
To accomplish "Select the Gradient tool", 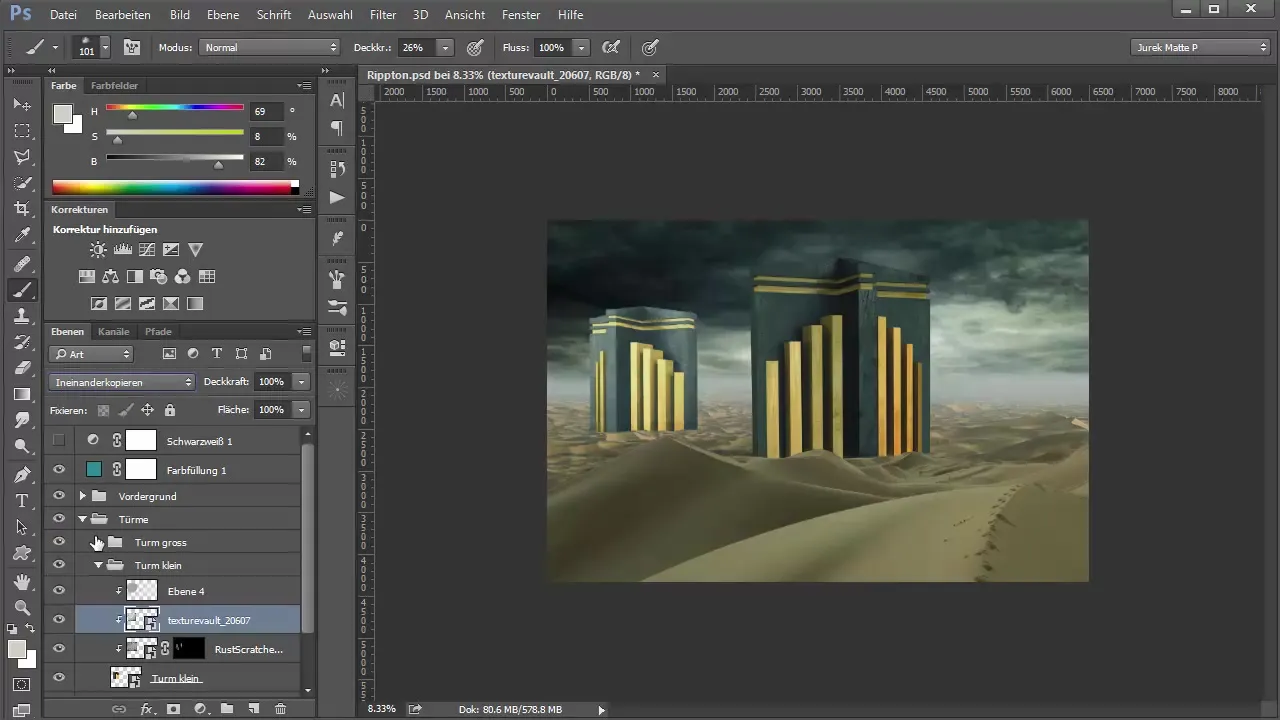I will coord(22,394).
